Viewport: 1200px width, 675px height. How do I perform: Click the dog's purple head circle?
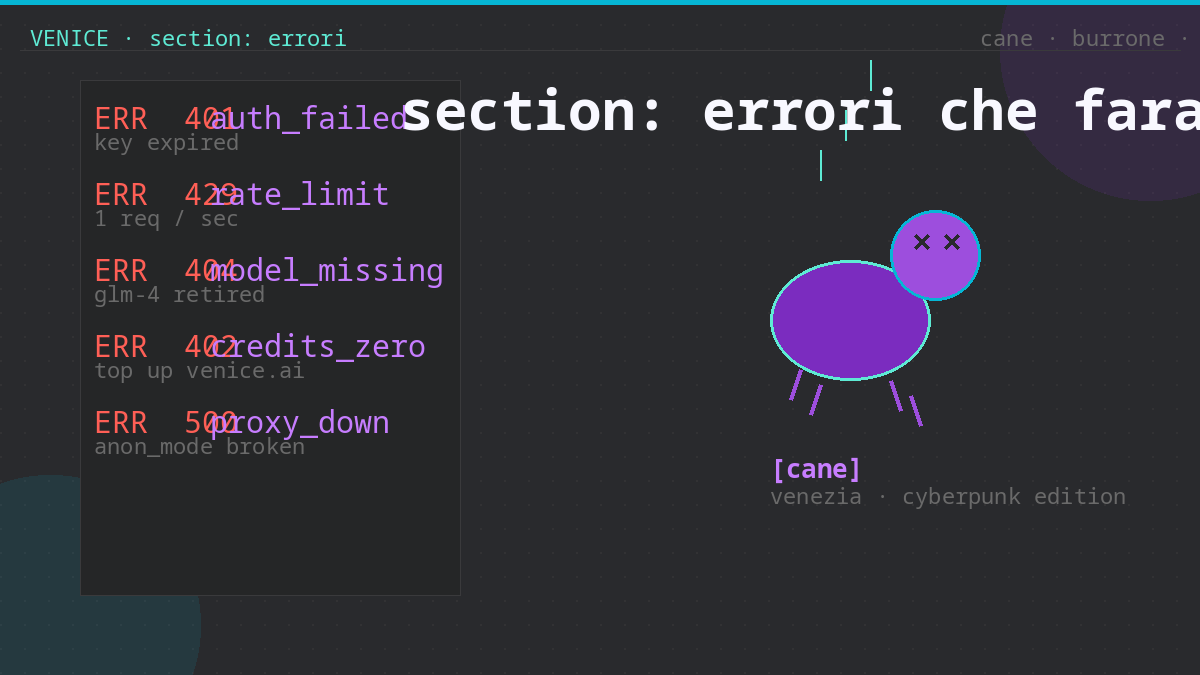935,255
